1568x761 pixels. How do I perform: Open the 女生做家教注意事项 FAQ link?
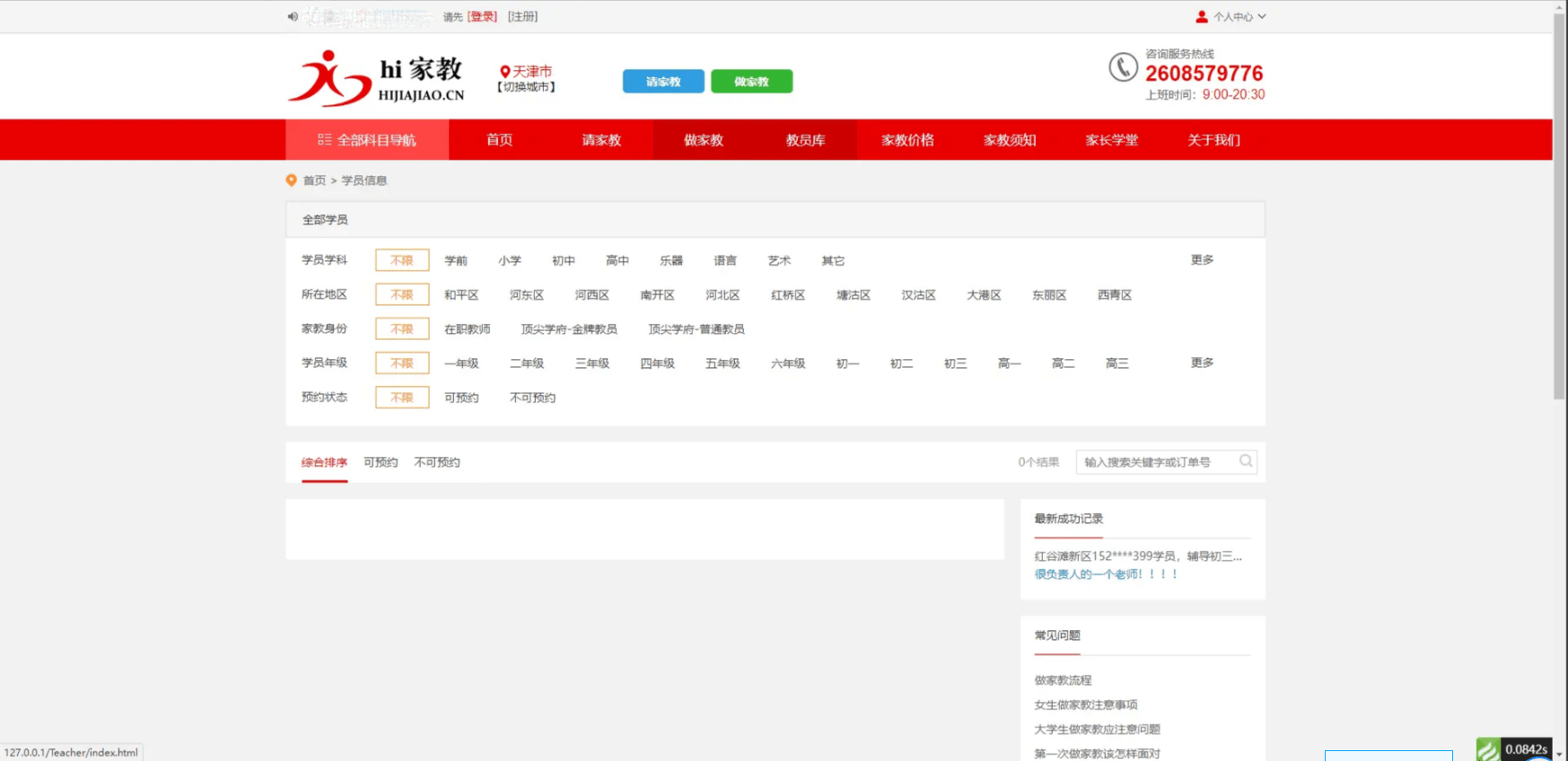click(1086, 704)
